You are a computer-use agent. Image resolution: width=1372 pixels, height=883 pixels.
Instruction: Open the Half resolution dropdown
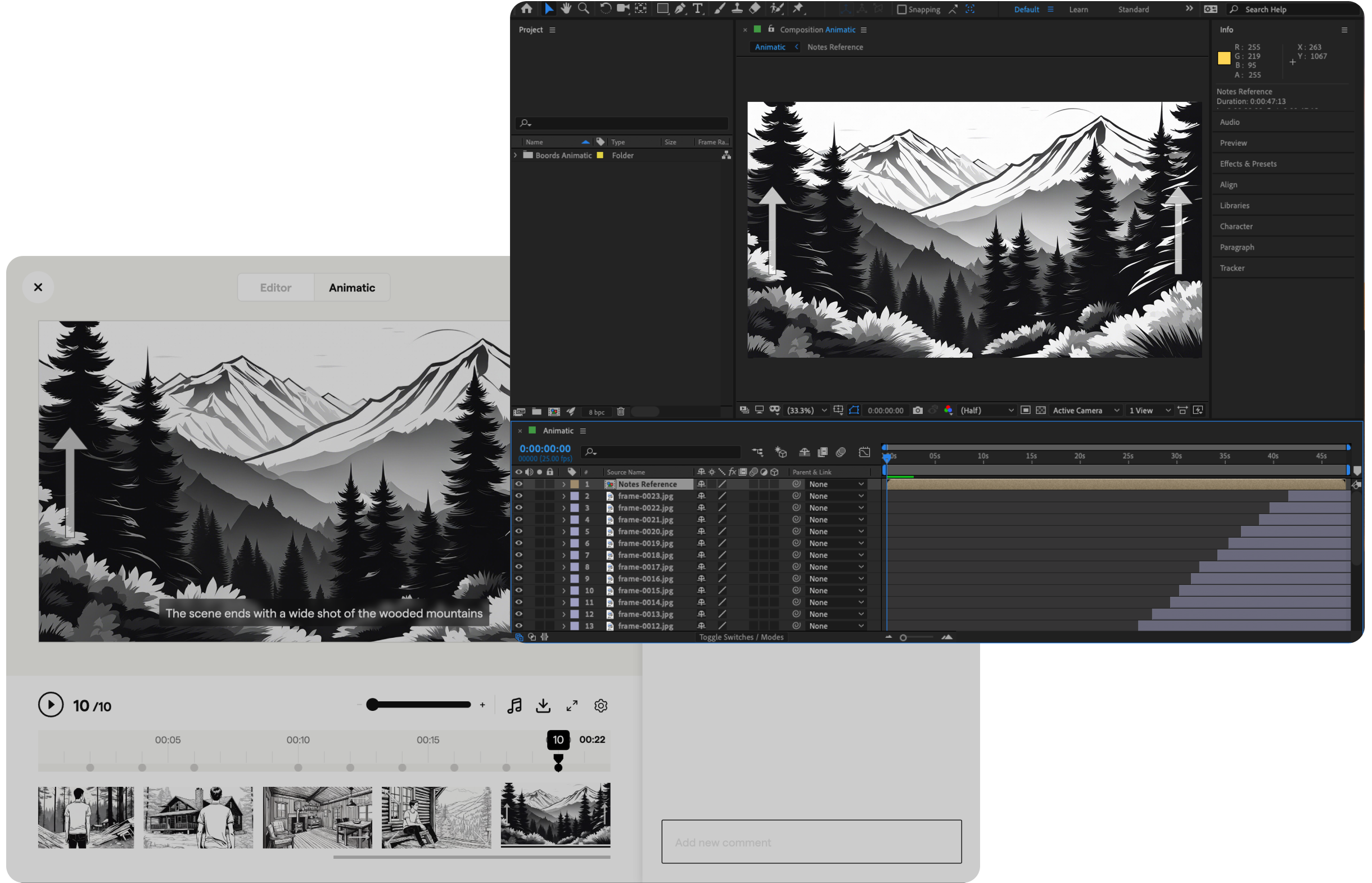point(987,411)
